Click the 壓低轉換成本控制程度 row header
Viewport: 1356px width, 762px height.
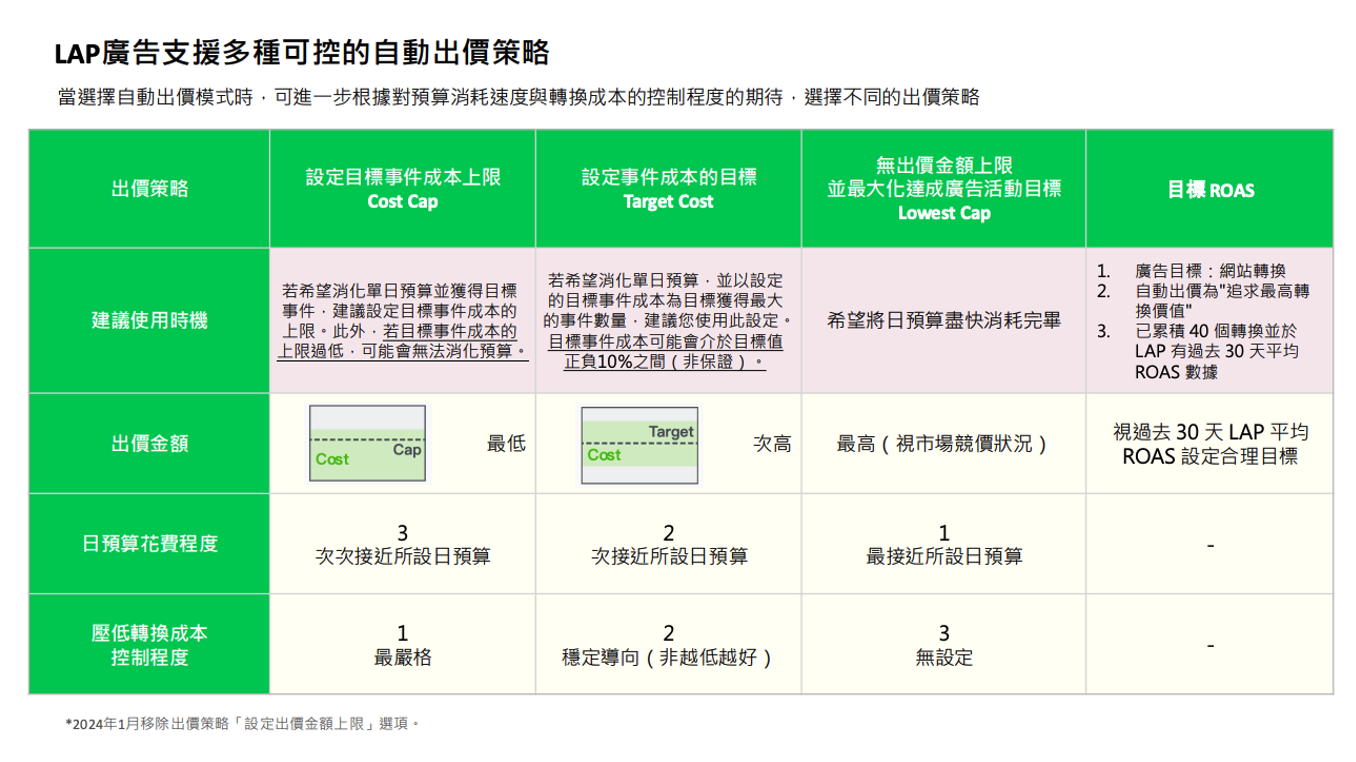point(150,645)
